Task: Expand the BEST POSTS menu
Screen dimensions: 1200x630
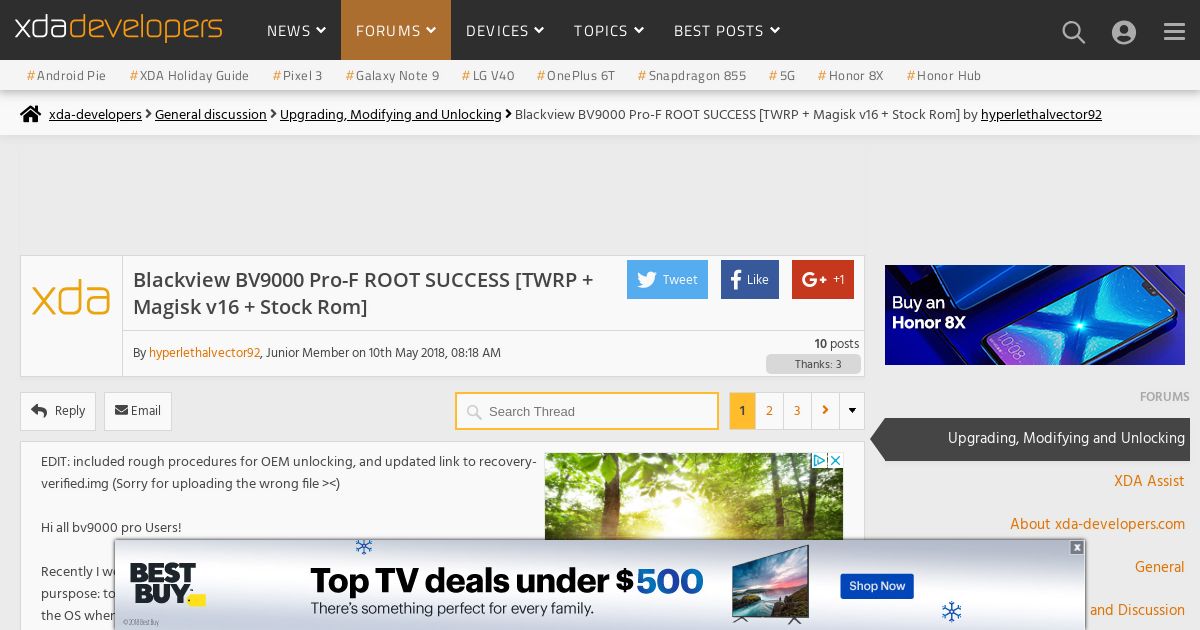Action: [x=727, y=31]
